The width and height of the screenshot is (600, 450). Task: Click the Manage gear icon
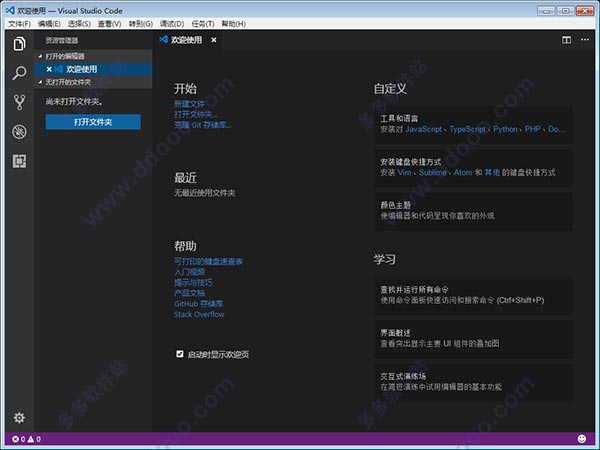point(20,417)
